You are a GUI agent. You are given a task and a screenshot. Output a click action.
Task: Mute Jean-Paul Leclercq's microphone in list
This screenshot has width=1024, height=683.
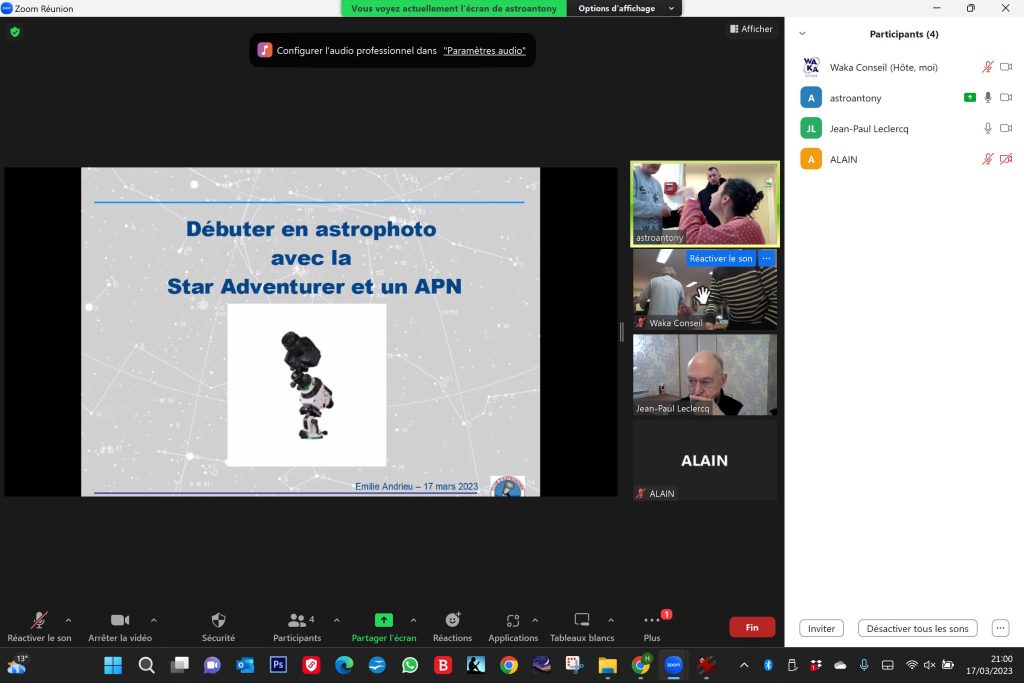[987, 128]
